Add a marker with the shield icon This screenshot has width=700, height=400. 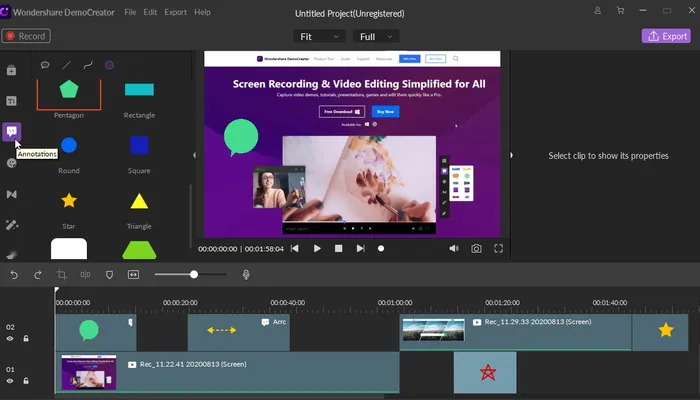point(109,275)
